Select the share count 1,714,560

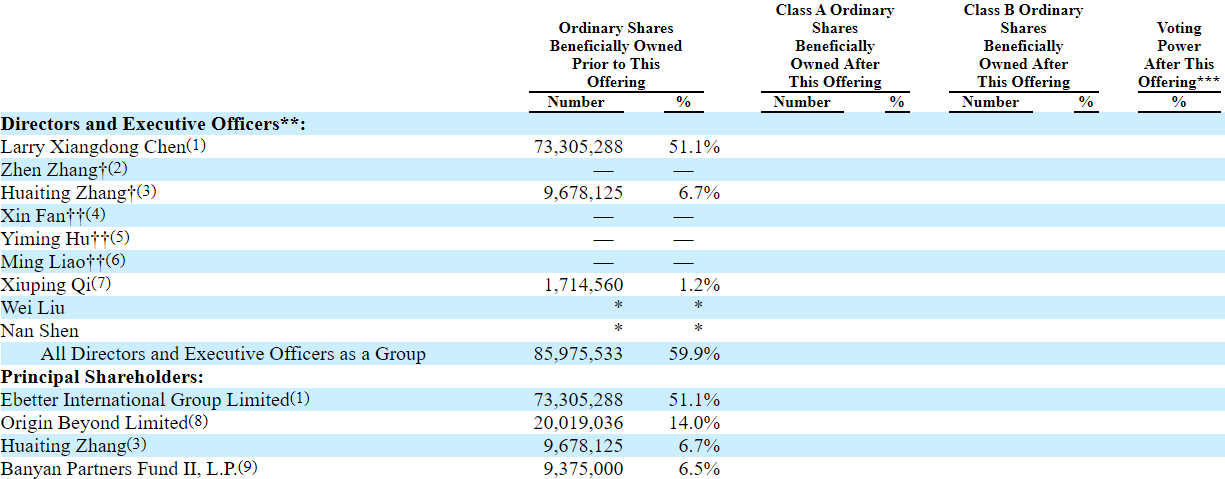coord(583,285)
